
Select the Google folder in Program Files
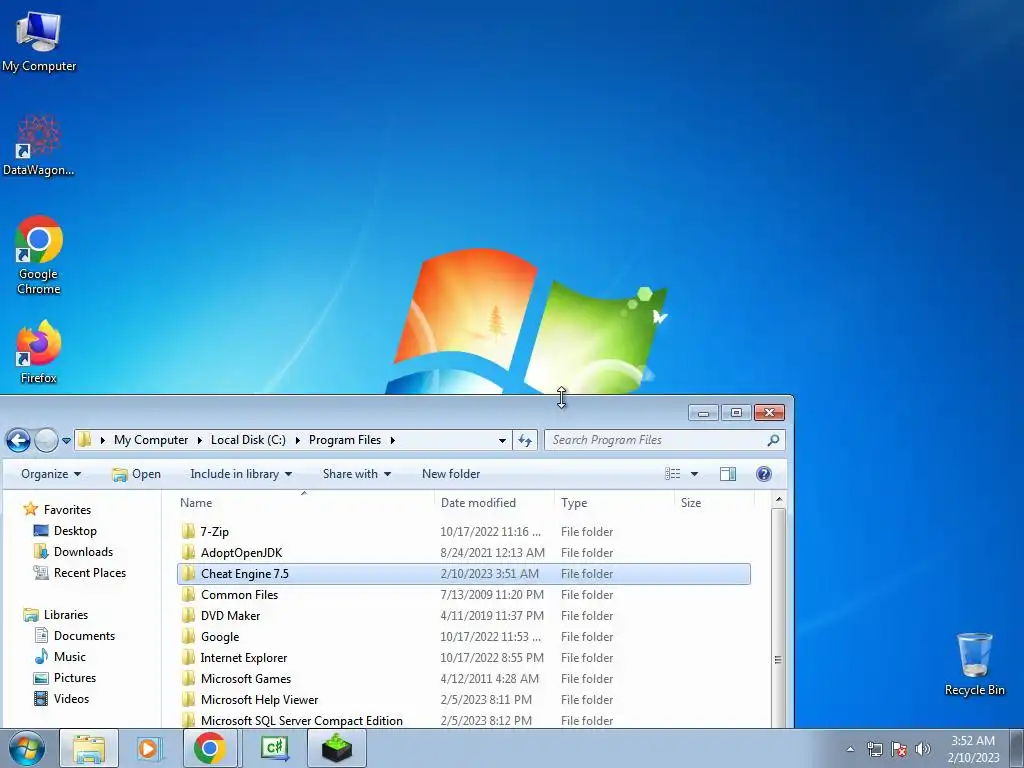click(464, 637)
